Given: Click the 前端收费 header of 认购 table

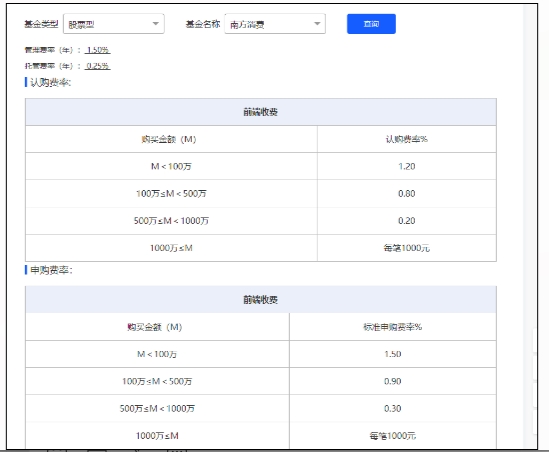Looking at the screenshot, I should point(261,112).
